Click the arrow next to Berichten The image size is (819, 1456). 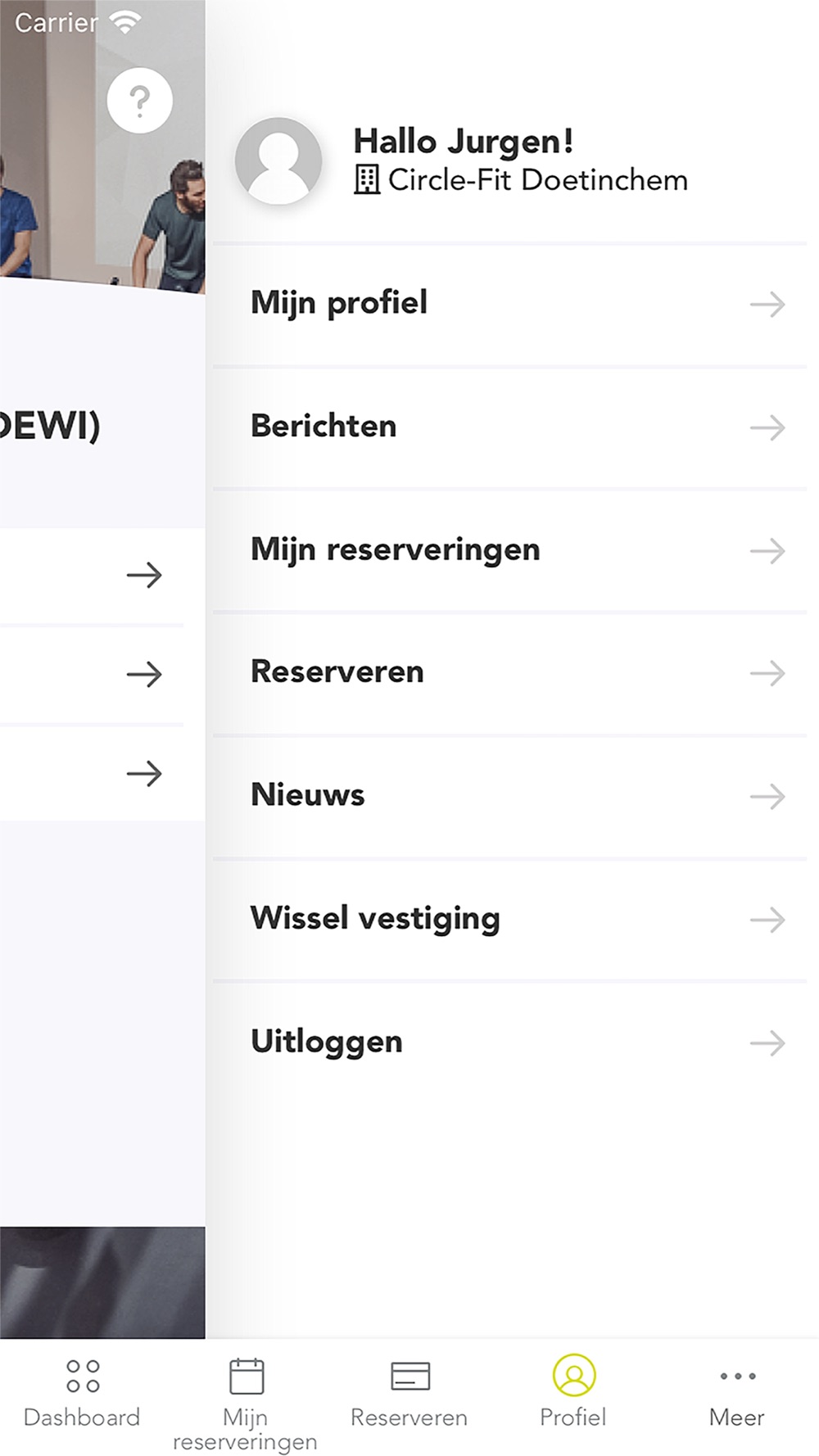pyautogui.click(x=767, y=427)
